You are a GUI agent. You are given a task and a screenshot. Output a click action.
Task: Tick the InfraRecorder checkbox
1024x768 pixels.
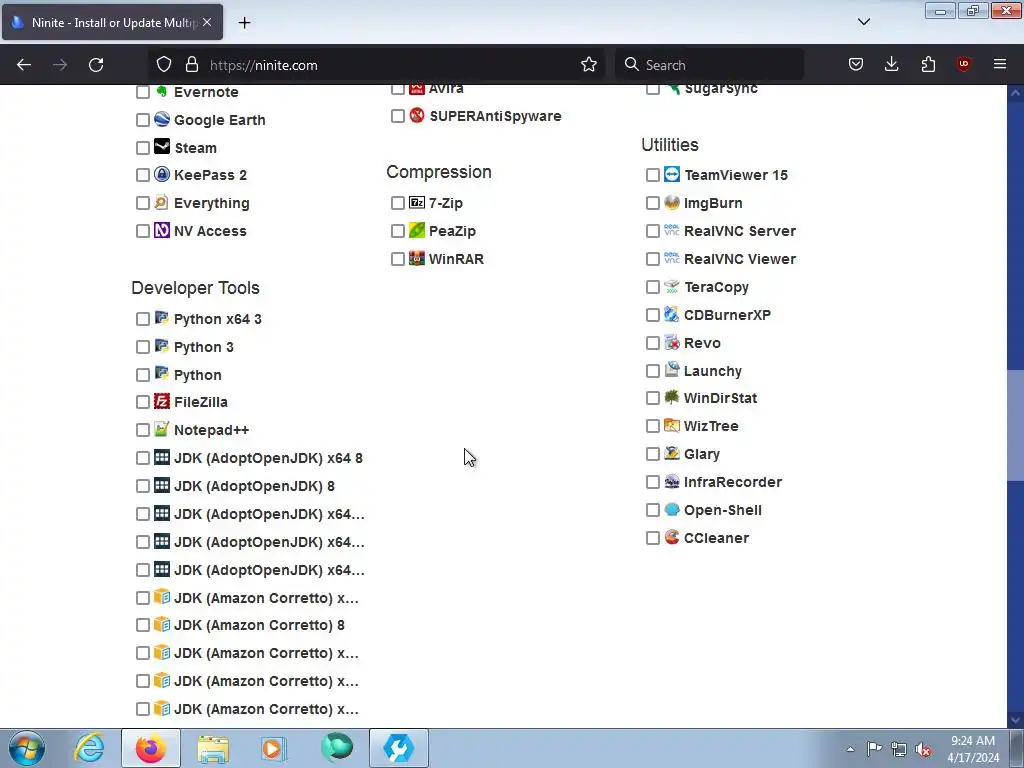click(x=652, y=482)
